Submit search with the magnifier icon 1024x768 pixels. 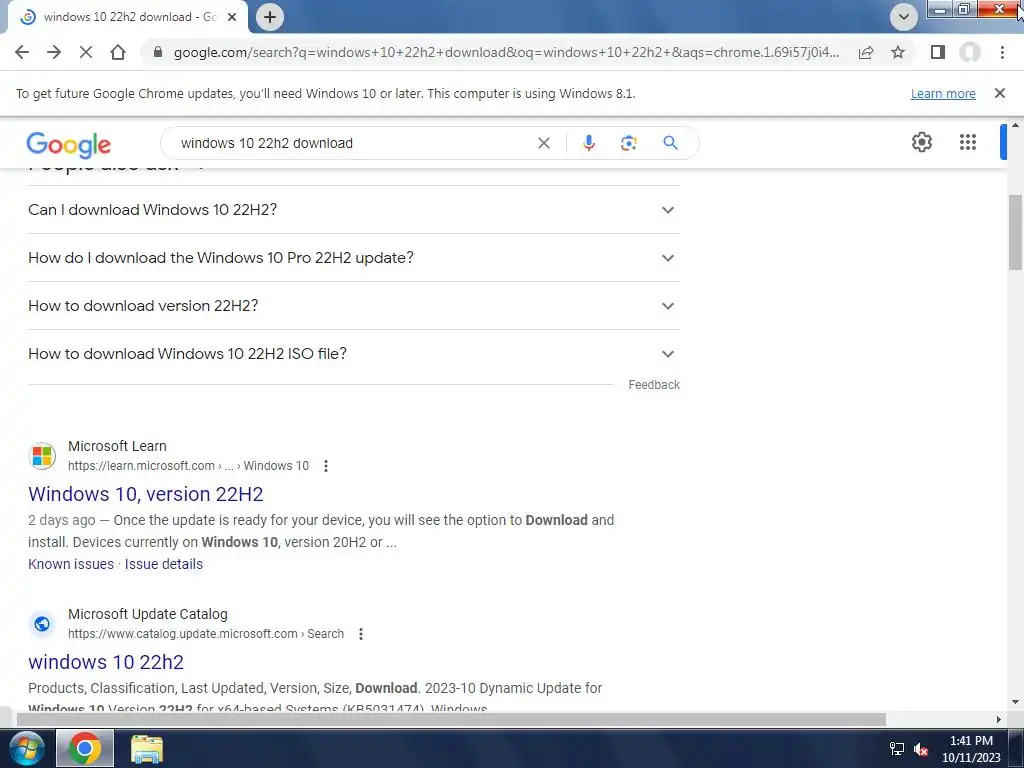click(x=671, y=143)
